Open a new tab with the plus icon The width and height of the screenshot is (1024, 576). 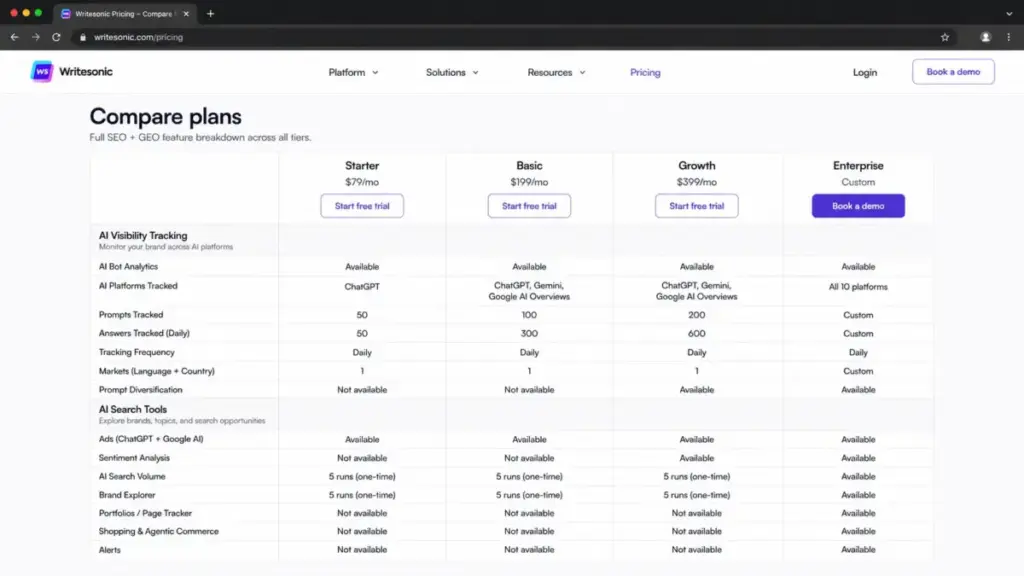click(210, 14)
